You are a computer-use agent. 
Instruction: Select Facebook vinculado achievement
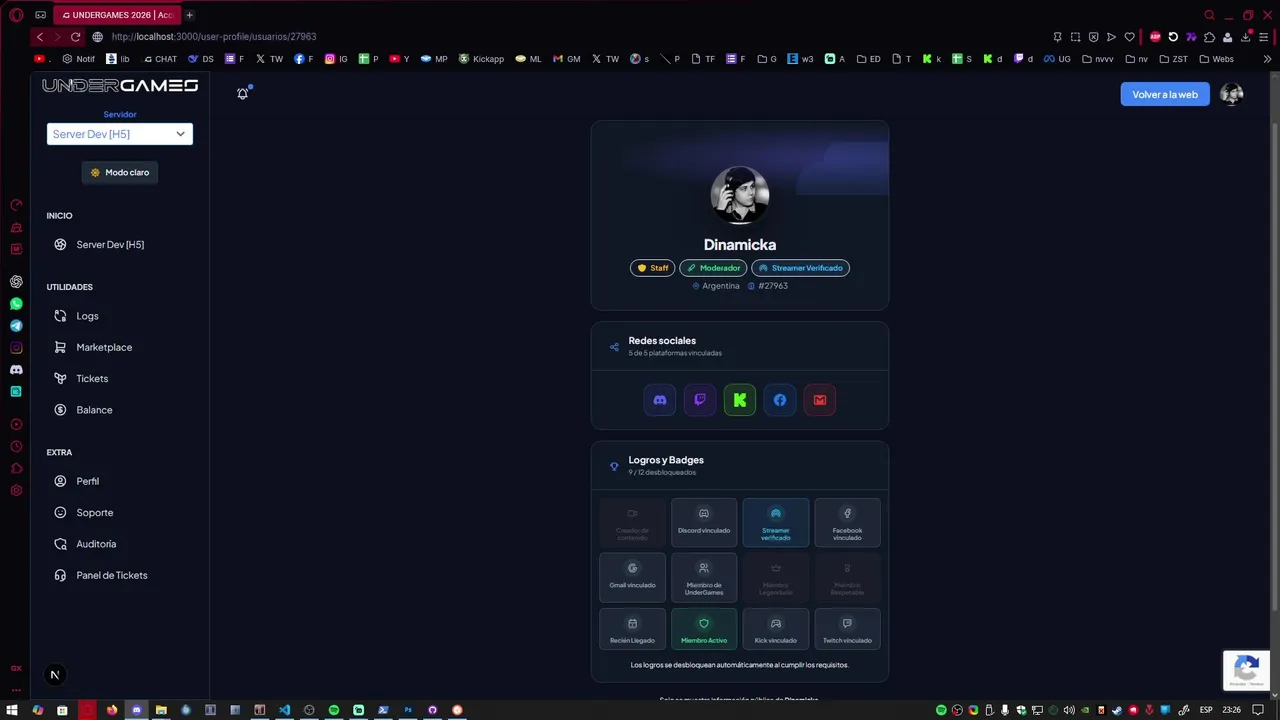coord(847,522)
